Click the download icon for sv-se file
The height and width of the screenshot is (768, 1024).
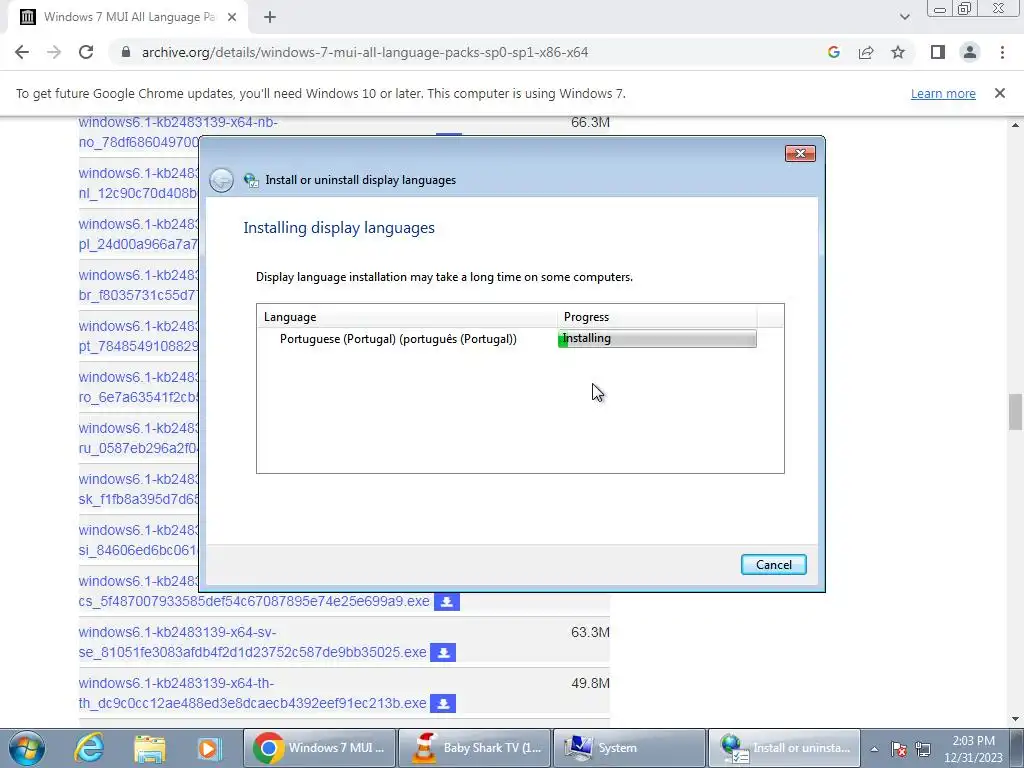[x=443, y=652]
